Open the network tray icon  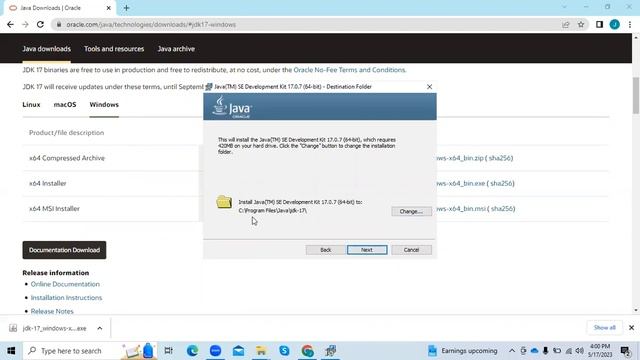[568, 351]
